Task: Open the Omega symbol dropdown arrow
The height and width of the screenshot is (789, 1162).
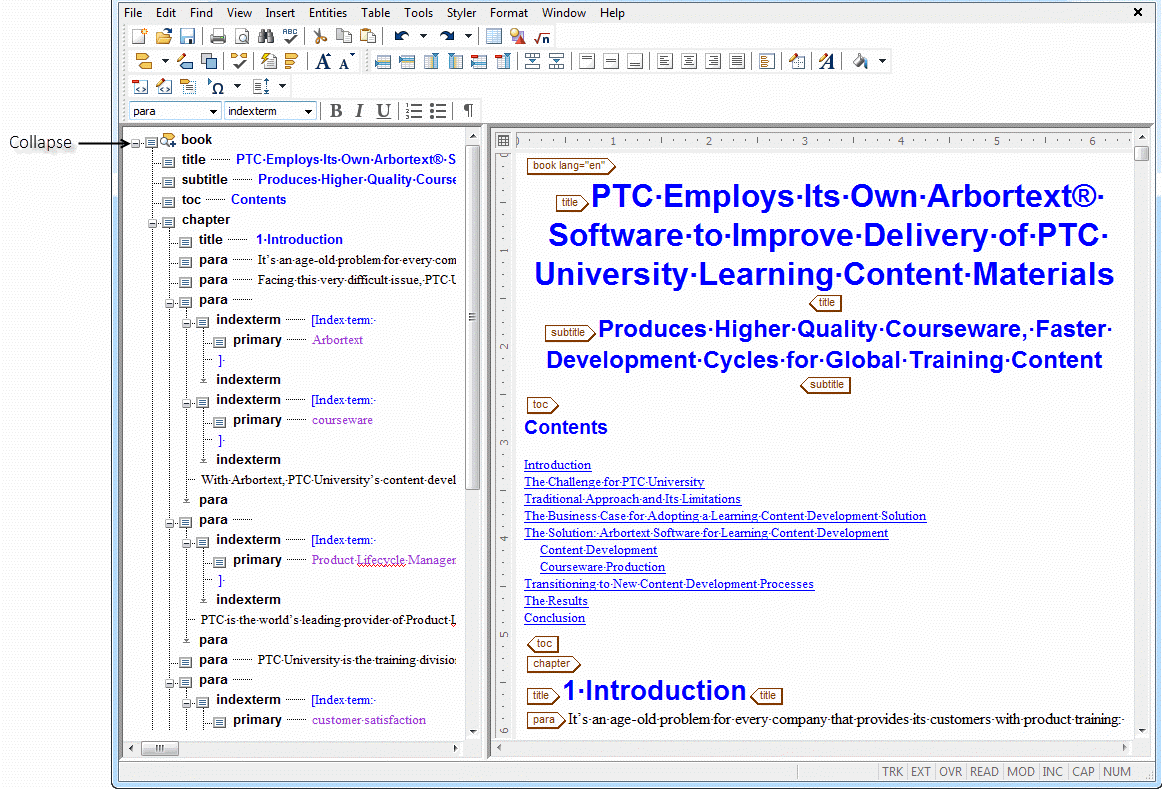Action: pos(237,87)
